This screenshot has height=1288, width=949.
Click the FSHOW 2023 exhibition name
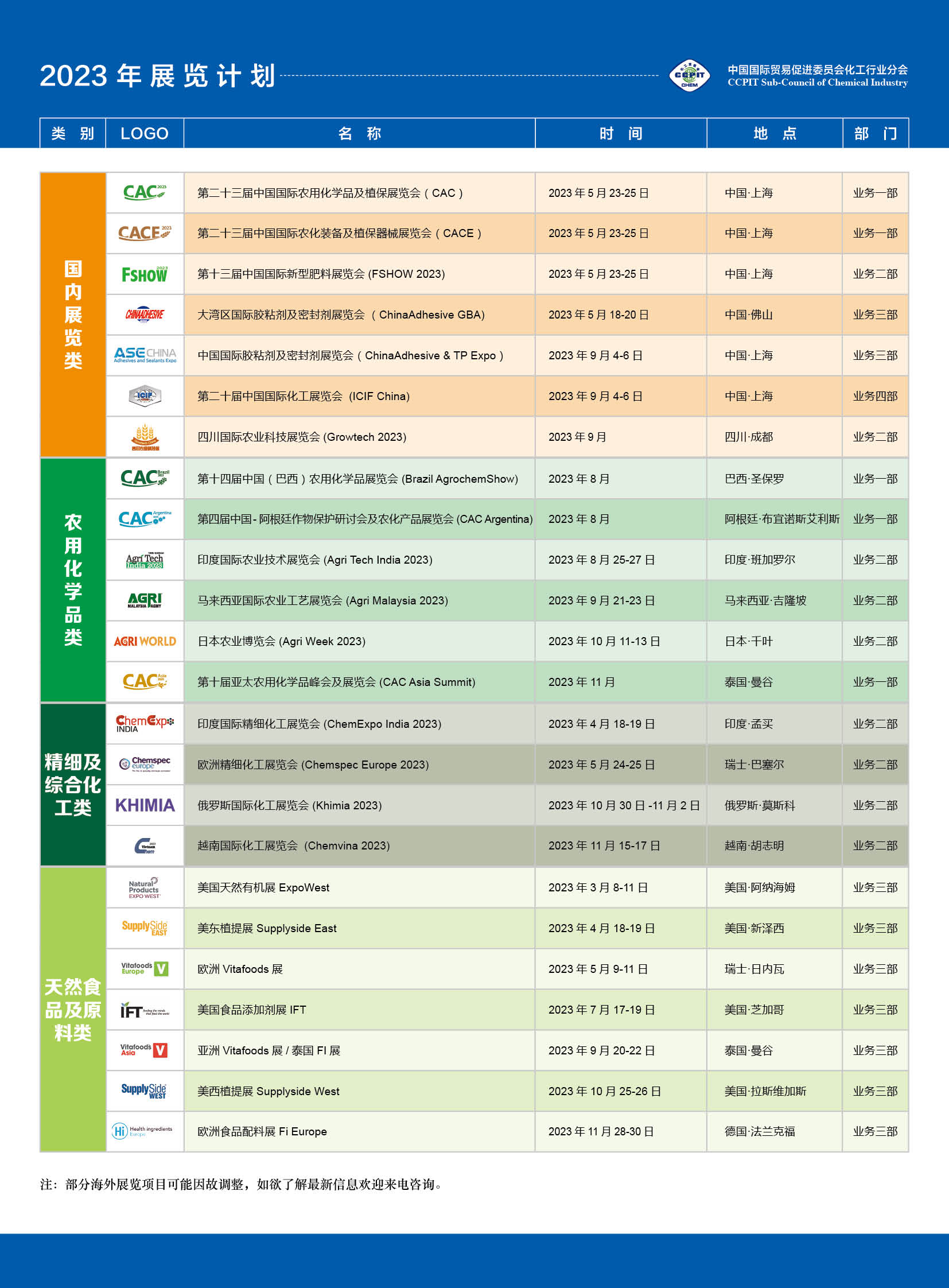pos(321,274)
